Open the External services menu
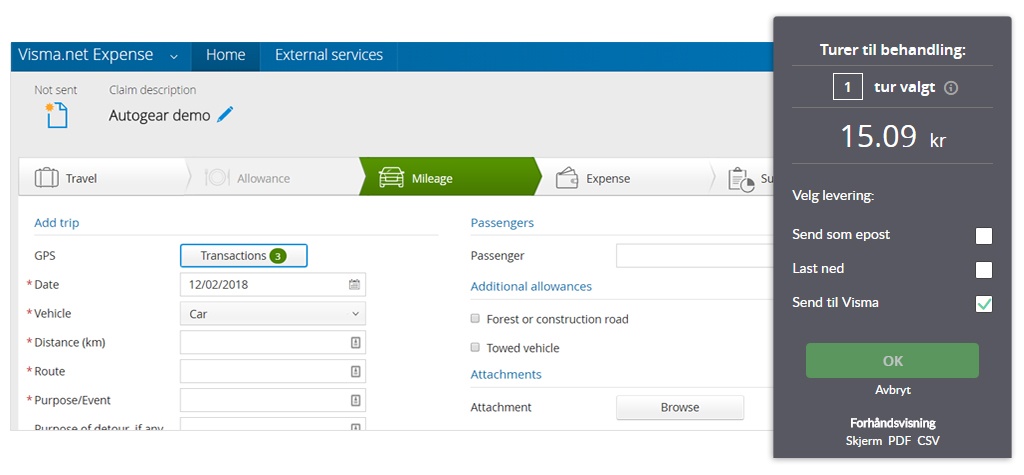Image resolution: width=1024 pixels, height=475 pixels. click(329, 56)
